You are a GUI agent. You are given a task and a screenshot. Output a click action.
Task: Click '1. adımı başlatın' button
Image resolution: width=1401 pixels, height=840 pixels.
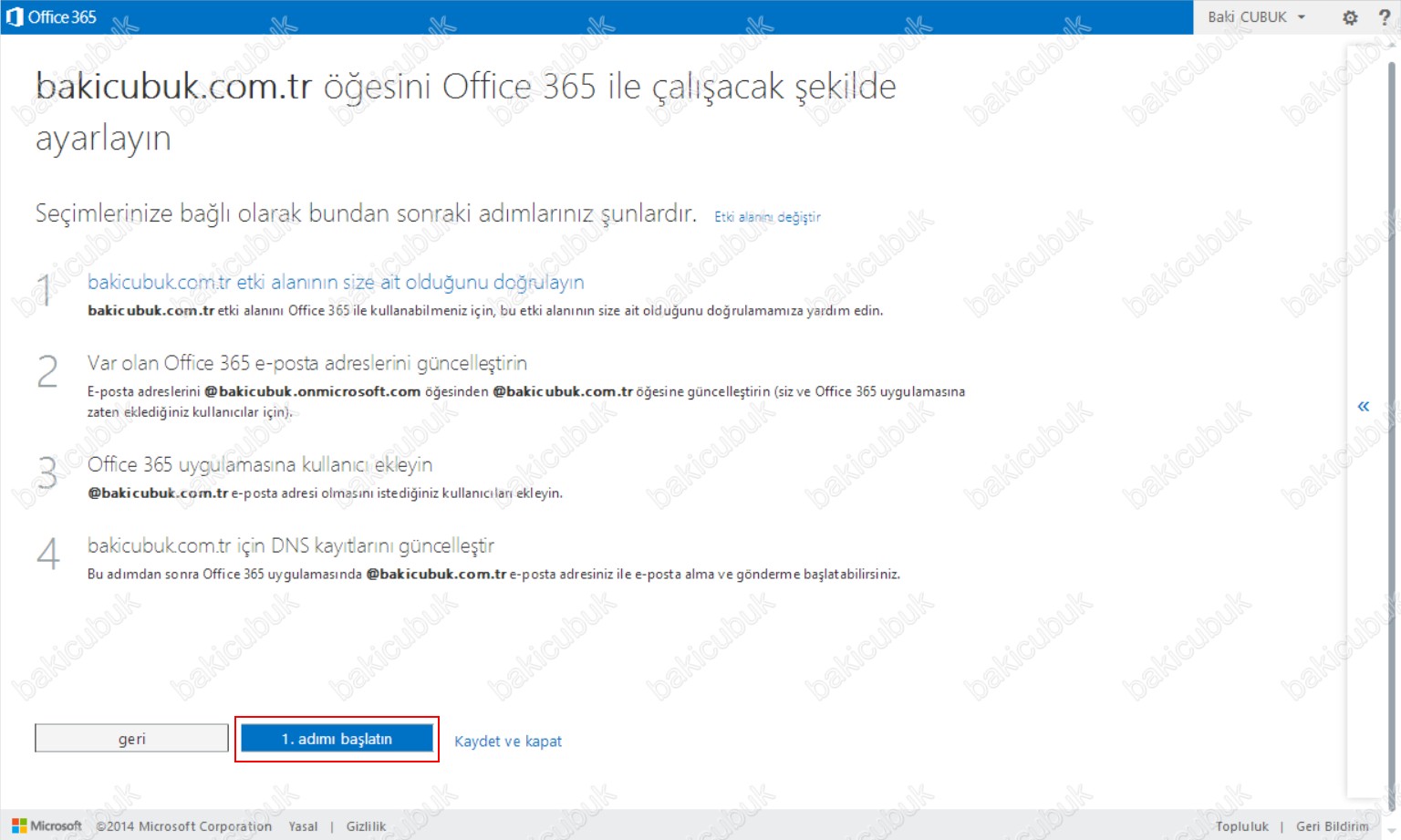pyautogui.click(x=337, y=739)
